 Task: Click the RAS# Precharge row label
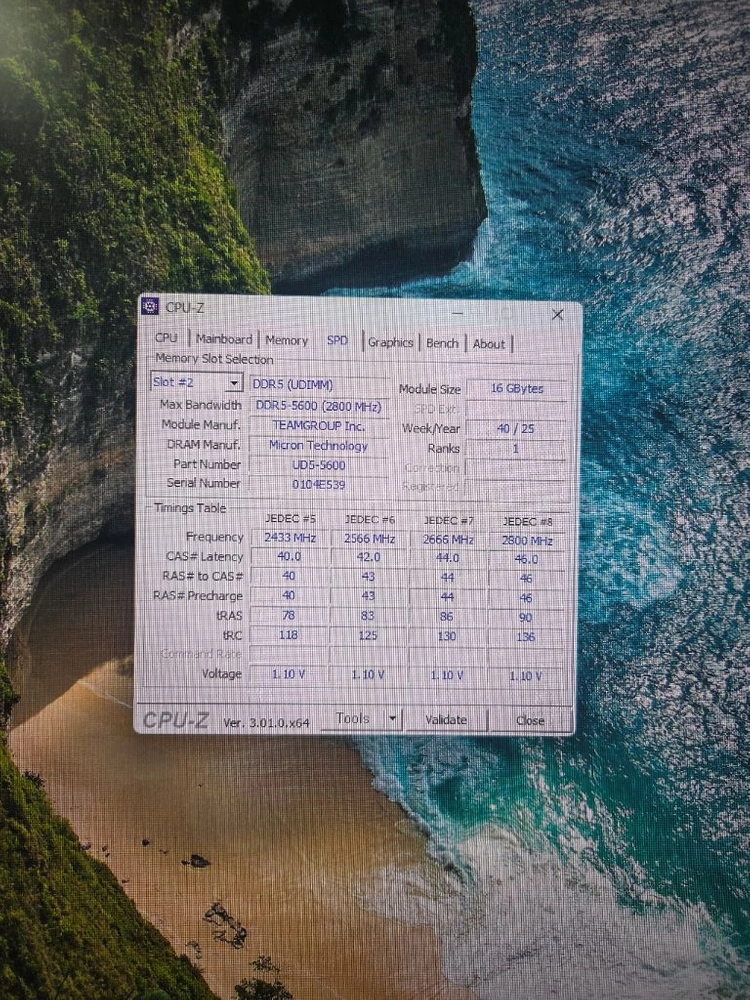point(198,596)
